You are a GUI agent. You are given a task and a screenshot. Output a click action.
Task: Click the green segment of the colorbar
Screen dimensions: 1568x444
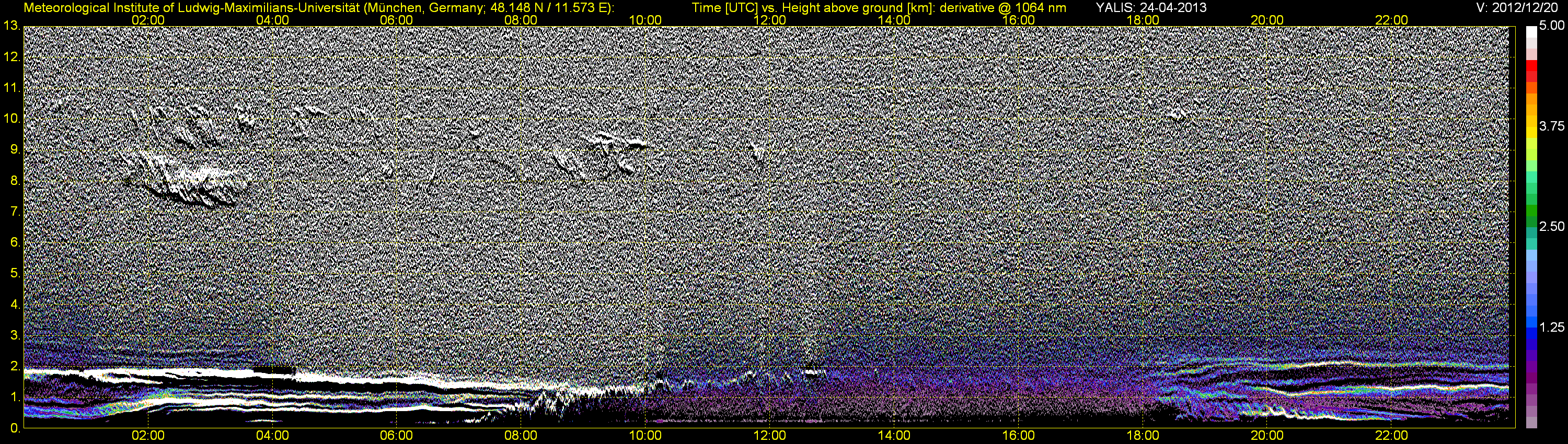click(x=1531, y=211)
